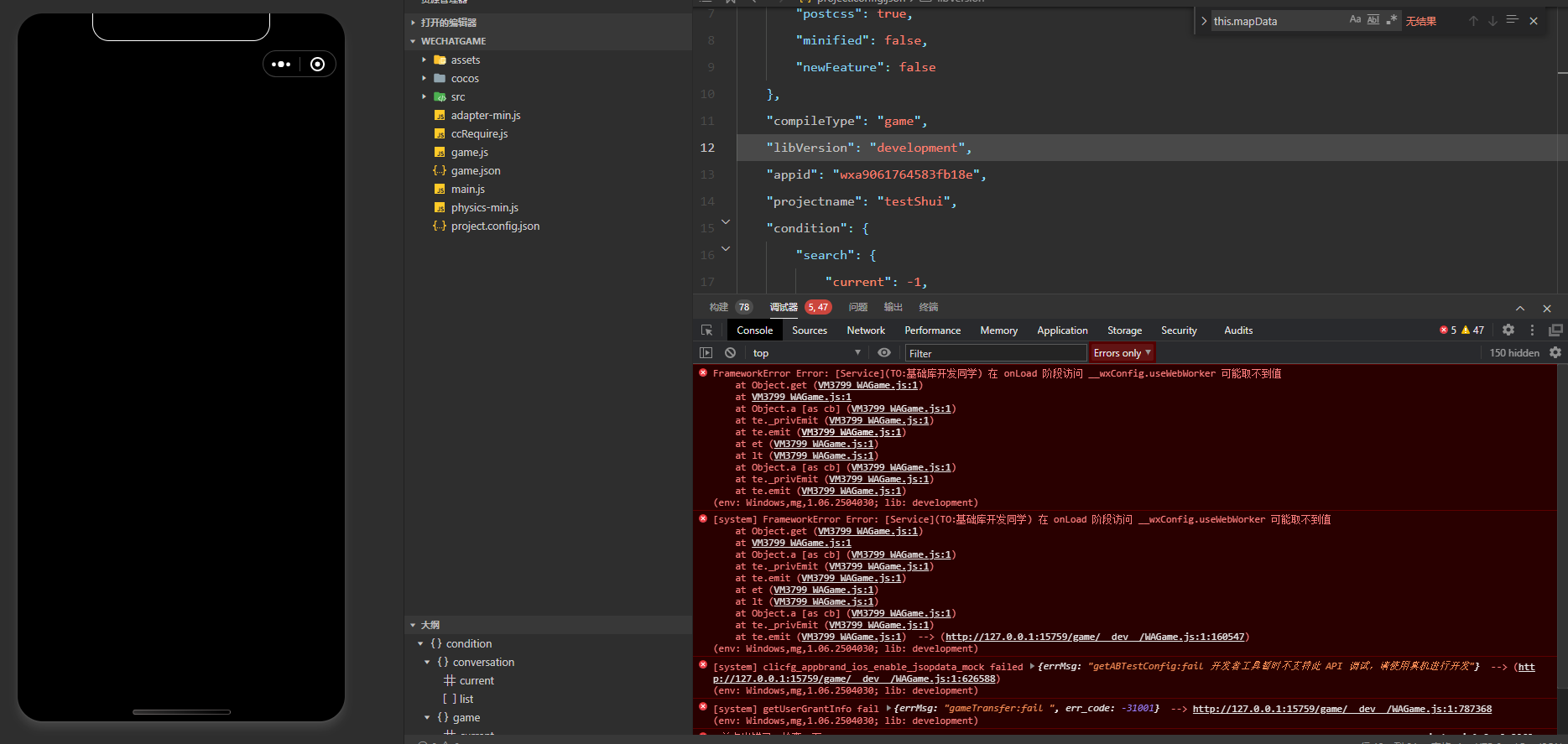
Task: Open ccRequire.js file
Action: pyautogui.click(x=479, y=134)
